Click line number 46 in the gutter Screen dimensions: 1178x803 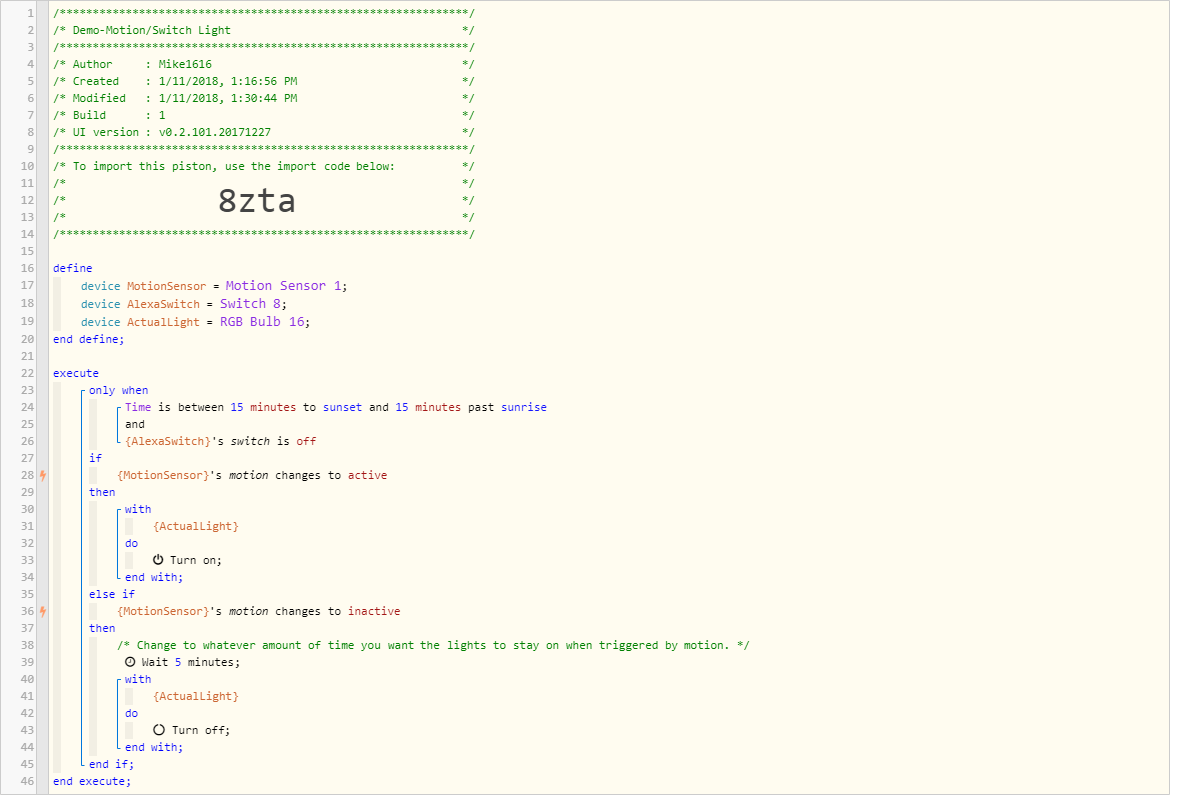click(27, 781)
